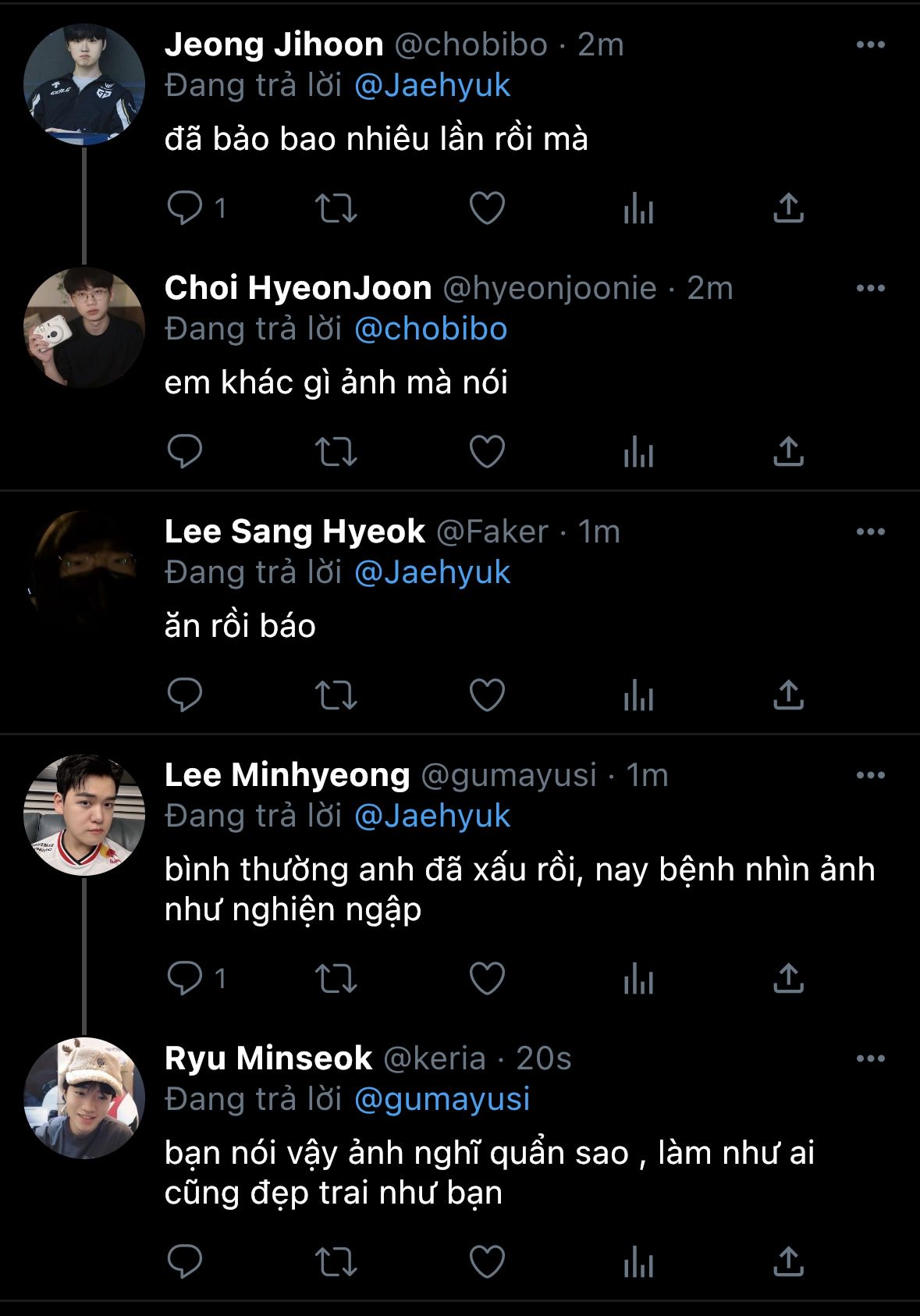Screen dimensions: 920x1316
Task: Open Lee Sang Hyeok's profile name
Action: pos(294,532)
